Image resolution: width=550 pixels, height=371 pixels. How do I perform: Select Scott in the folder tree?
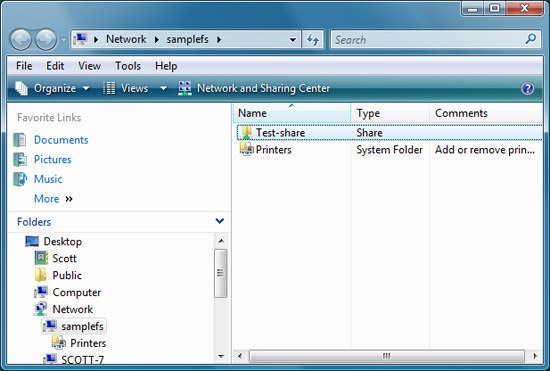pyautogui.click(x=64, y=258)
